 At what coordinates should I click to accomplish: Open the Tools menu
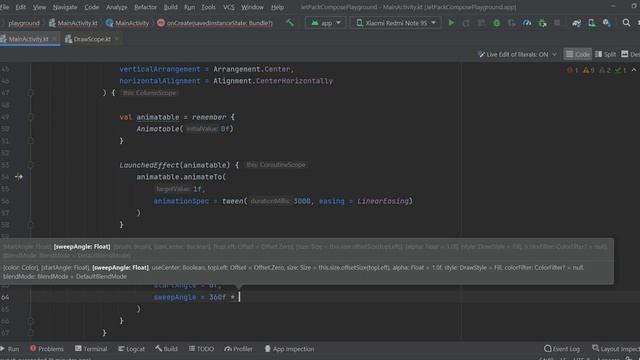tap(208, 7)
